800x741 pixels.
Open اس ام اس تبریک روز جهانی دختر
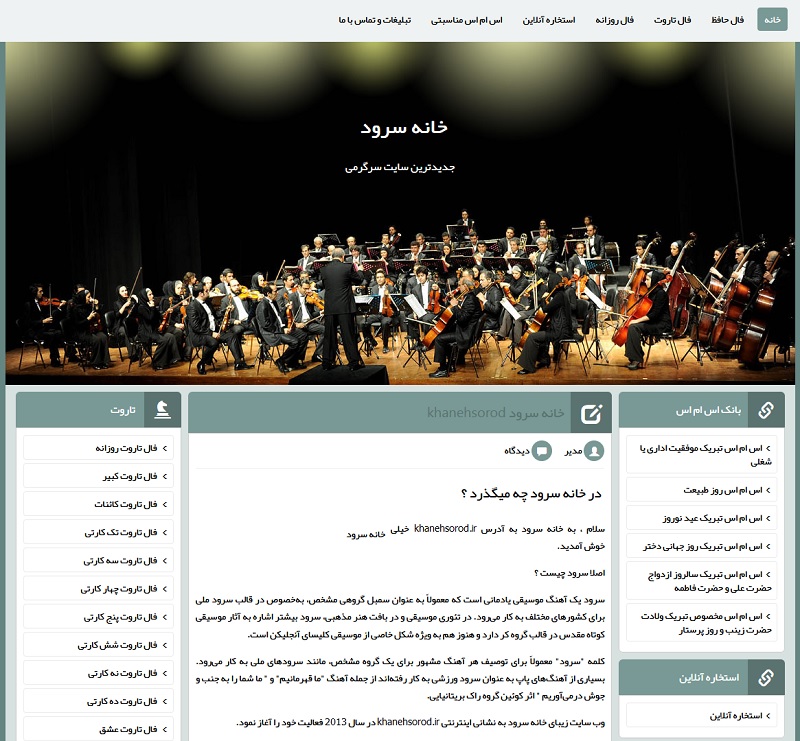[702, 546]
